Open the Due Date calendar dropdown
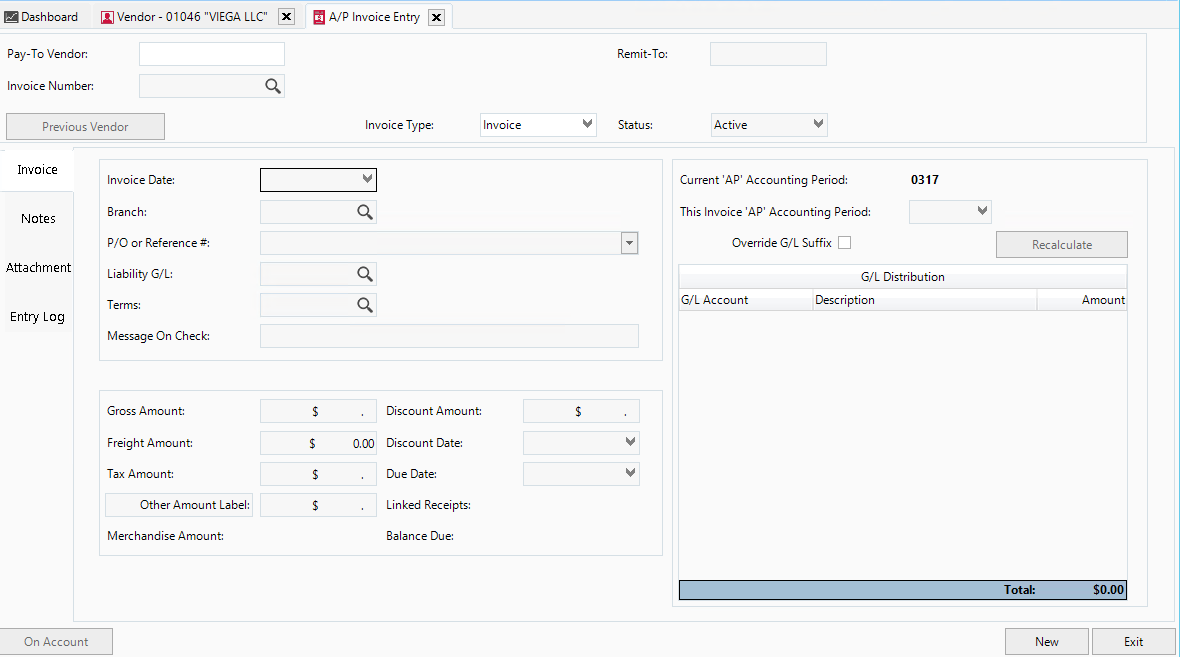This screenshot has height=657, width=1180. click(629, 473)
